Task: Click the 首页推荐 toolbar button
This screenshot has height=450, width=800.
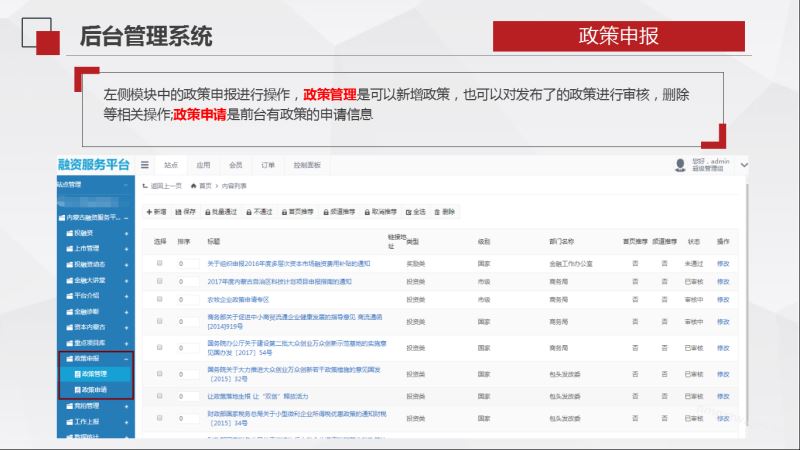Action: (x=297, y=212)
